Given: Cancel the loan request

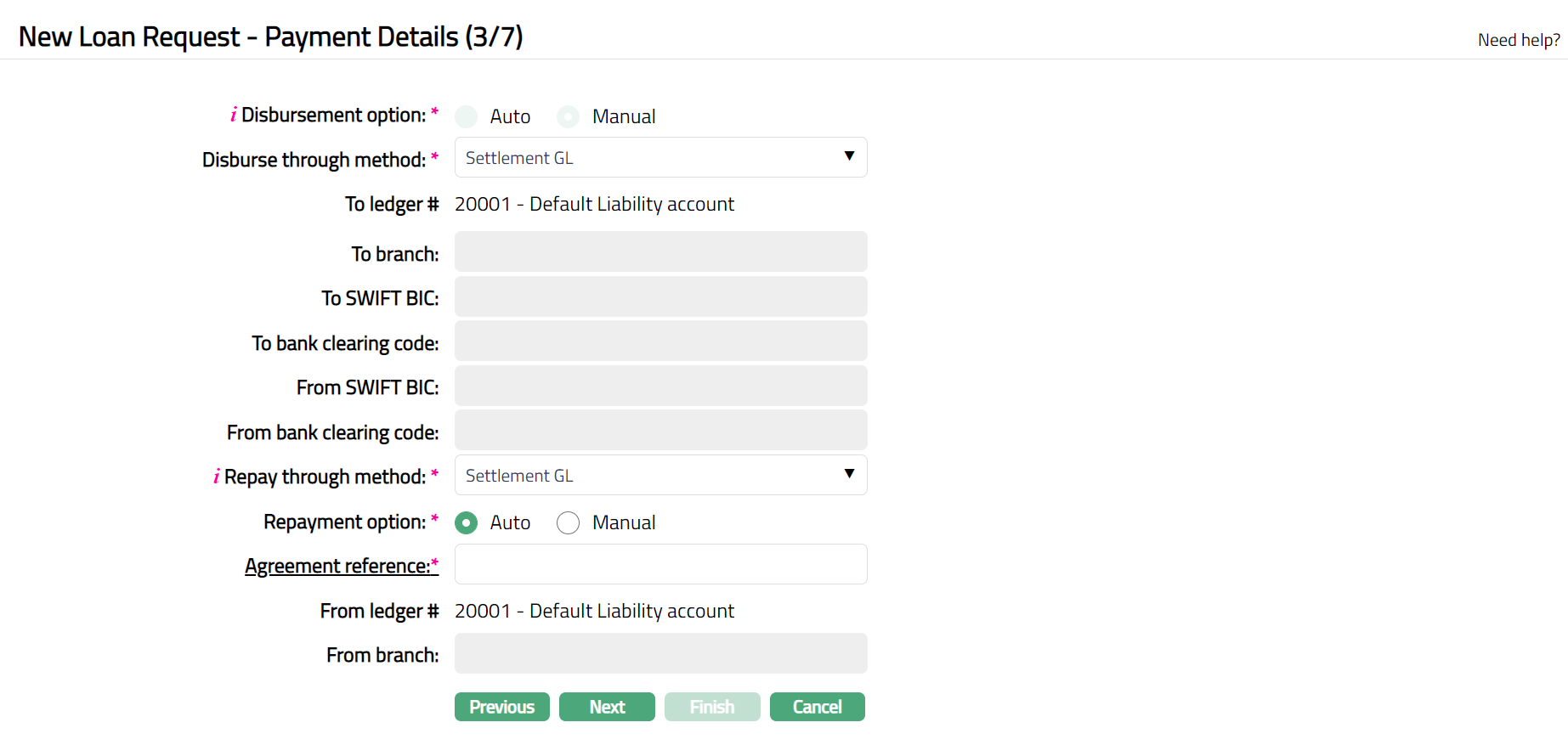Looking at the screenshot, I should click(x=817, y=707).
